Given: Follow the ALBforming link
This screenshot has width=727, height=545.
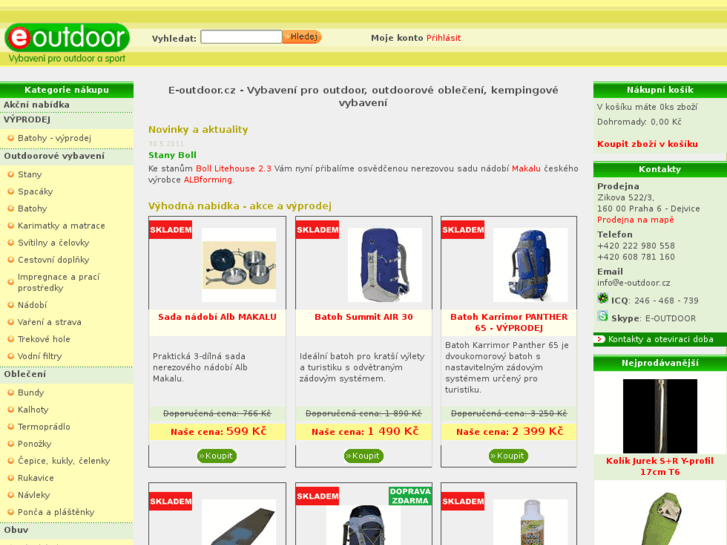Looking at the screenshot, I should [208, 180].
